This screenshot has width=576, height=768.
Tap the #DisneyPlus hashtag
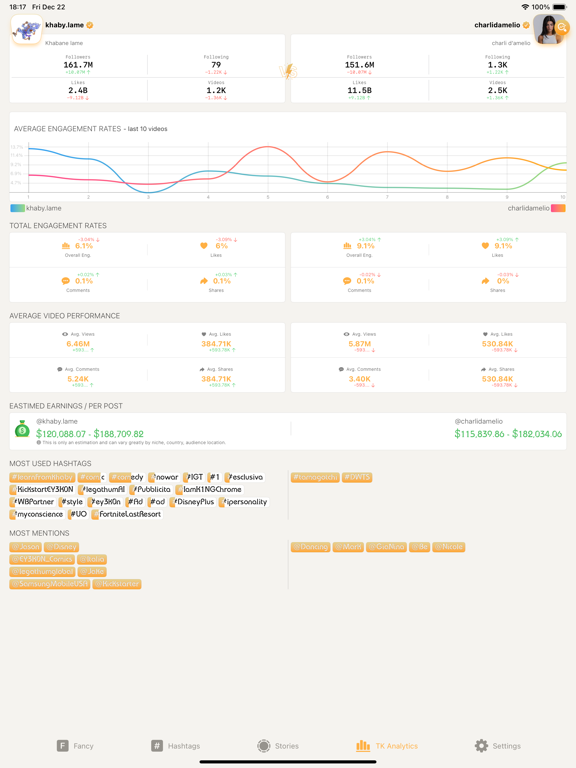pos(192,502)
